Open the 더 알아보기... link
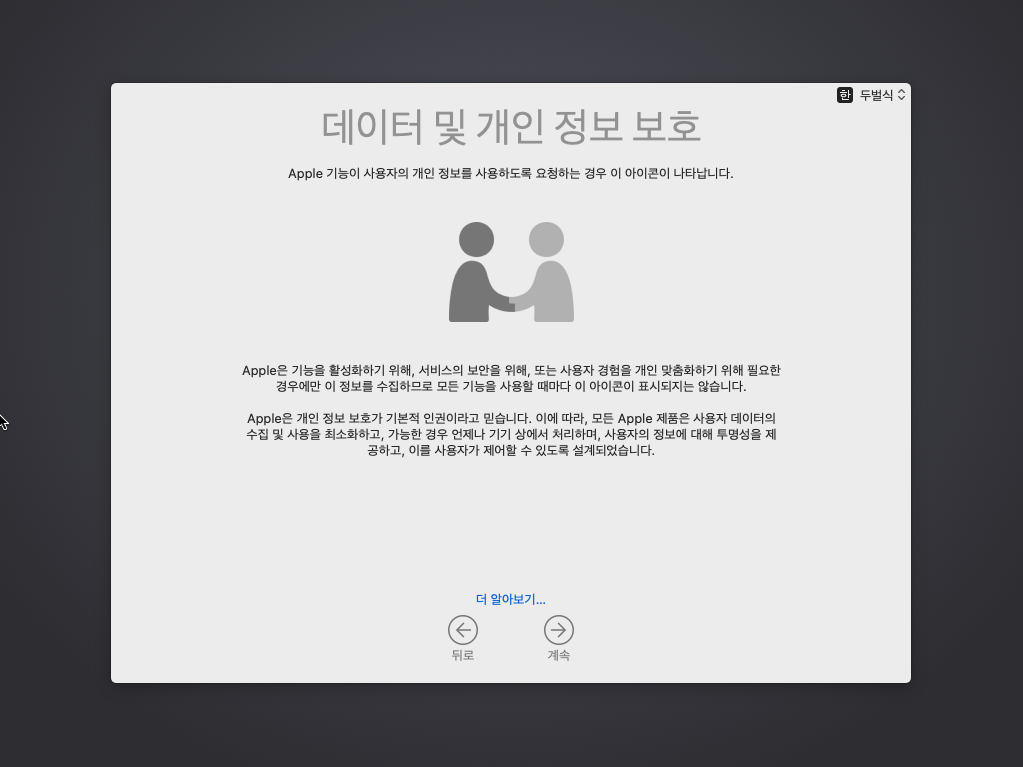This screenshot has height=767, width=1023. (511, 599)
